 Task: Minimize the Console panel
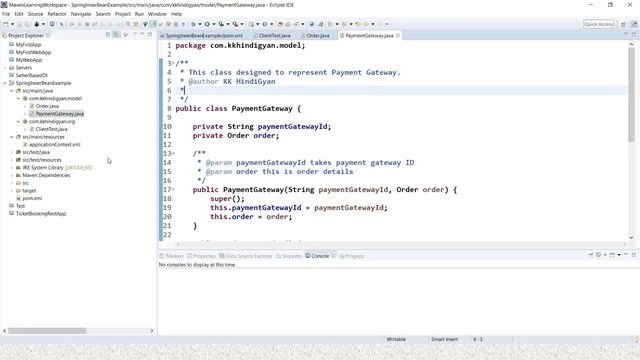(626, 255)
